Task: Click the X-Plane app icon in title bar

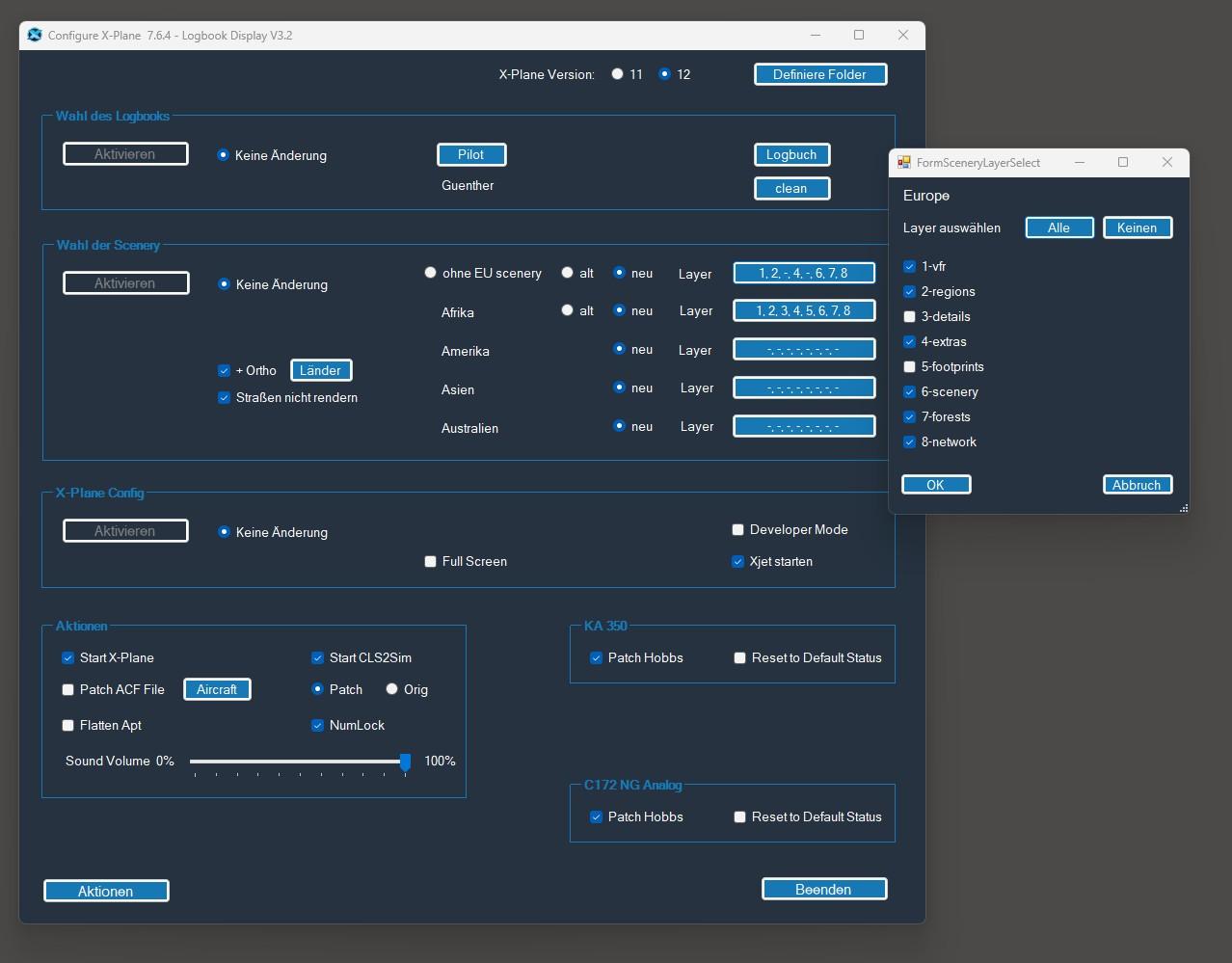Action: point(36,36)
